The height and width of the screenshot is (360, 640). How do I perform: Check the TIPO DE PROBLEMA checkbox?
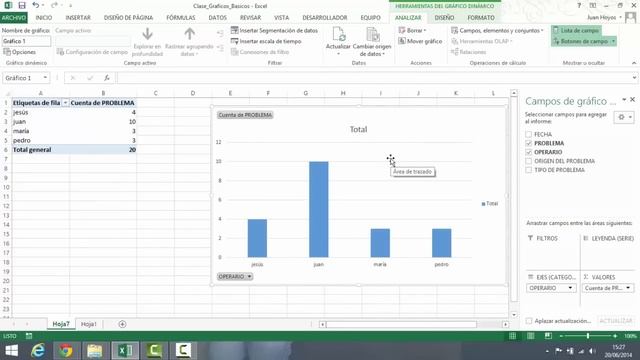pyautogui.click(x=529, y=170)
